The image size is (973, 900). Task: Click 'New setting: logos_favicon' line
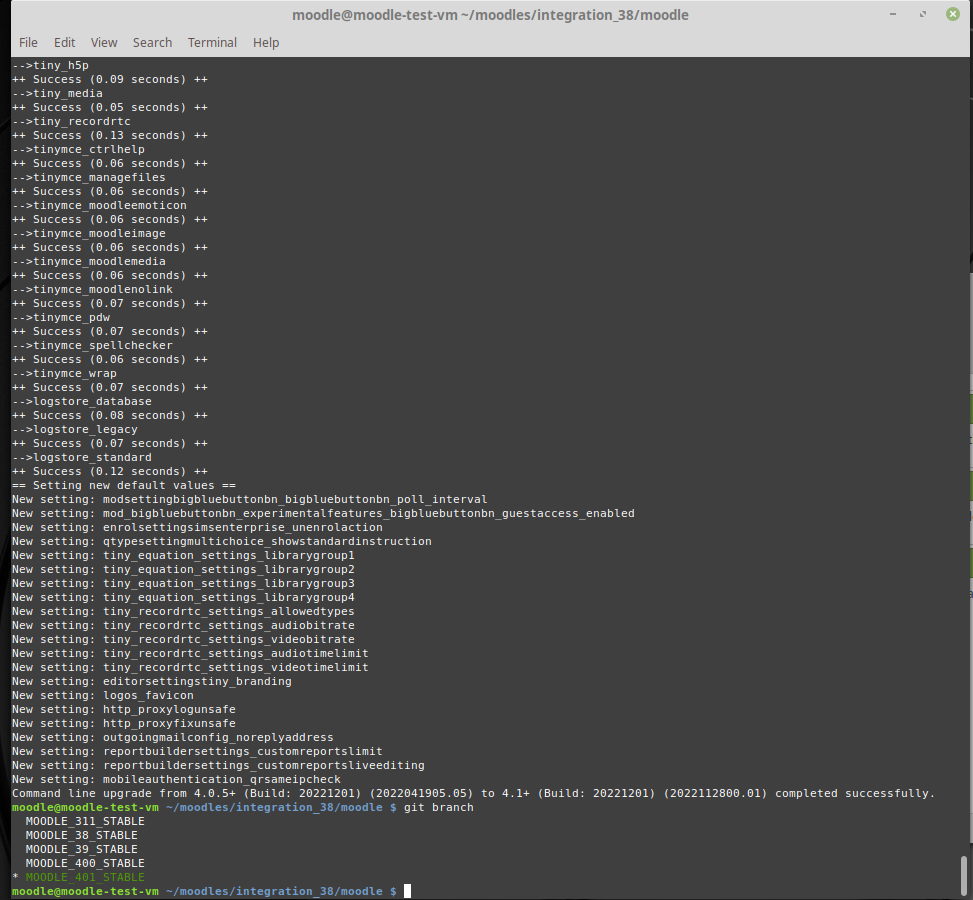pyautogui.click(x=102, y=695)
